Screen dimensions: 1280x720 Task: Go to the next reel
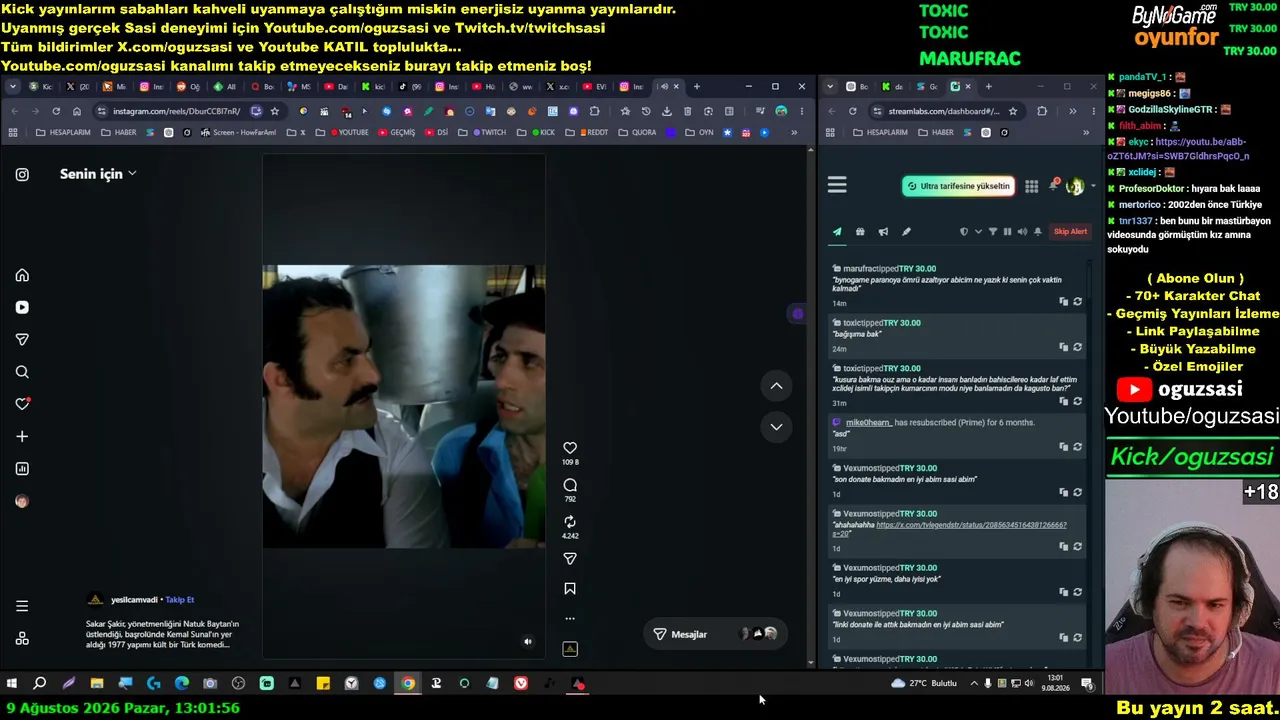pyautogui.click(x=776, y=427)
